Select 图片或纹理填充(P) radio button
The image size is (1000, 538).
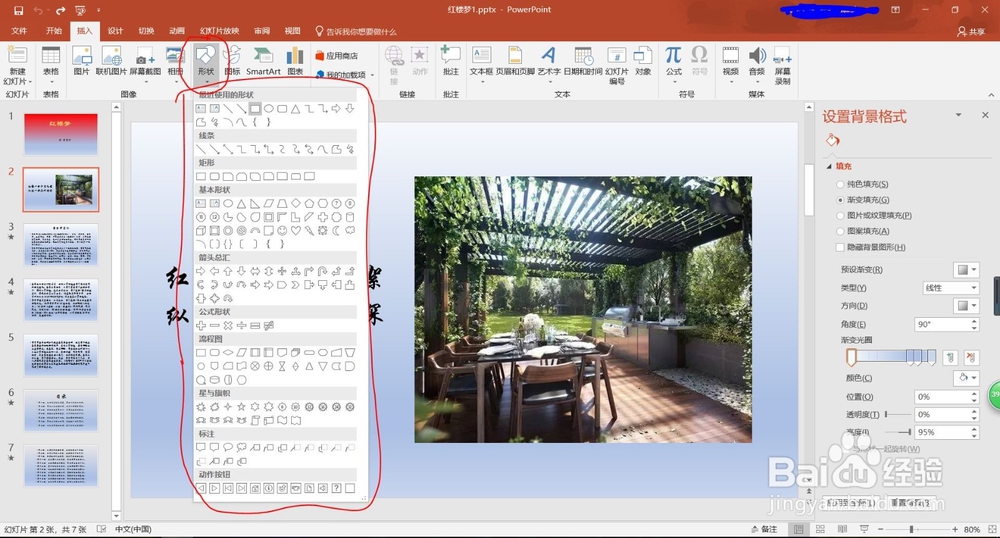coord(840,215)
